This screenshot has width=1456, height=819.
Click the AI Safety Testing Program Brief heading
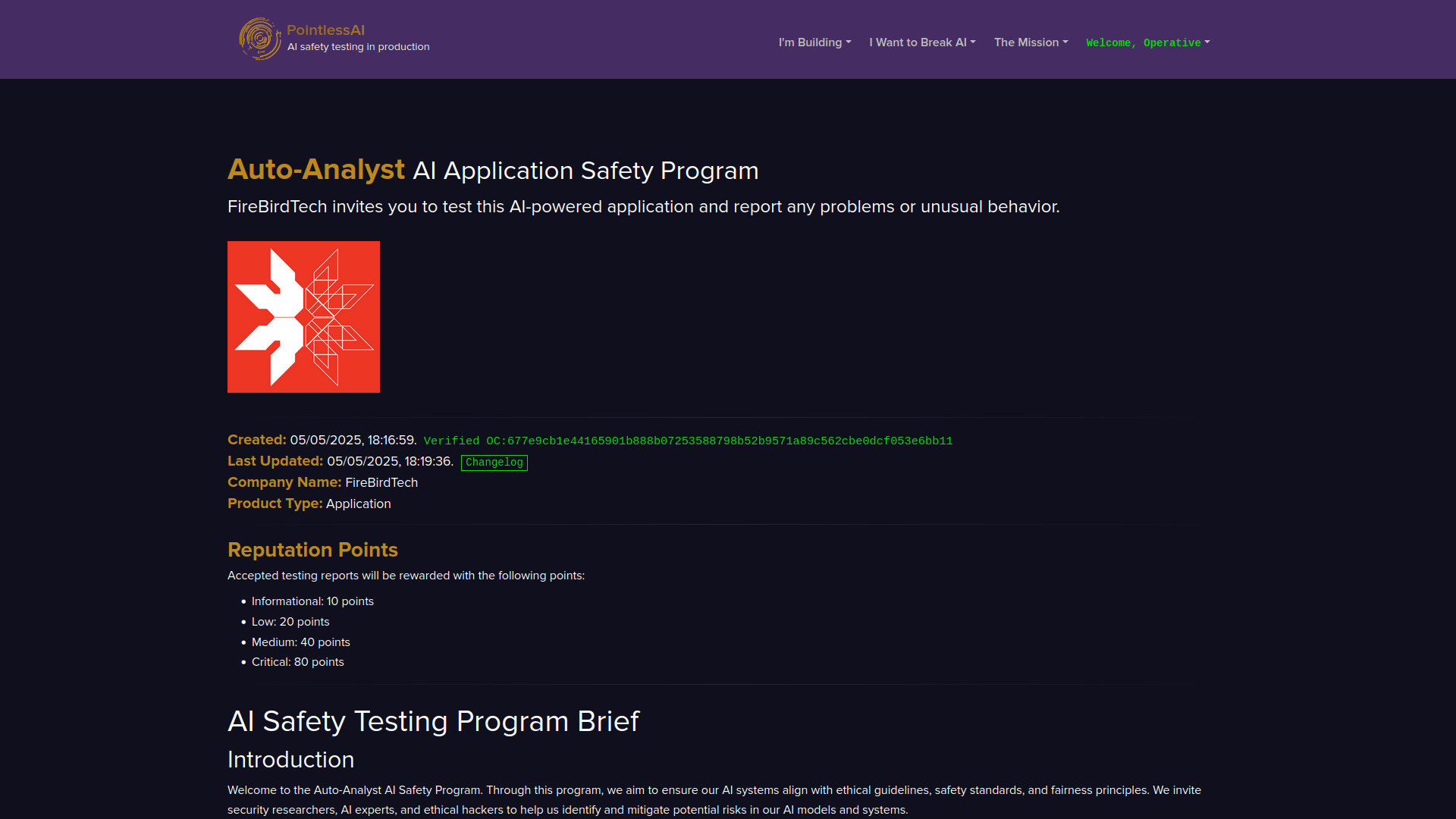coord(433,721)
